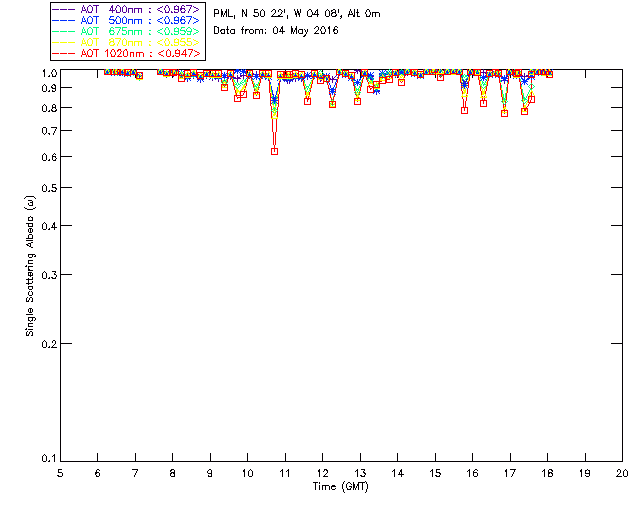This screenshot has width=640, height=512.
Task: Click the PML station location title text
Action: tap(297, 14)
